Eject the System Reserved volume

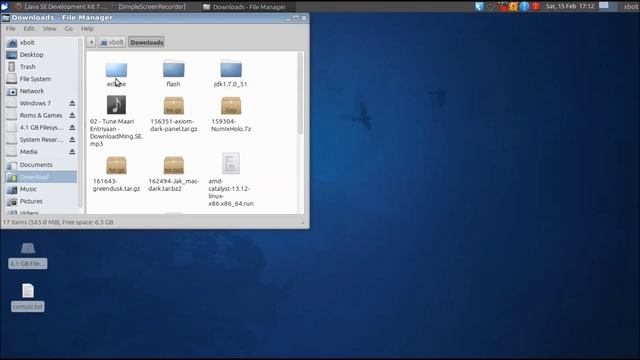pyautogui.click(x=72, y=140)
